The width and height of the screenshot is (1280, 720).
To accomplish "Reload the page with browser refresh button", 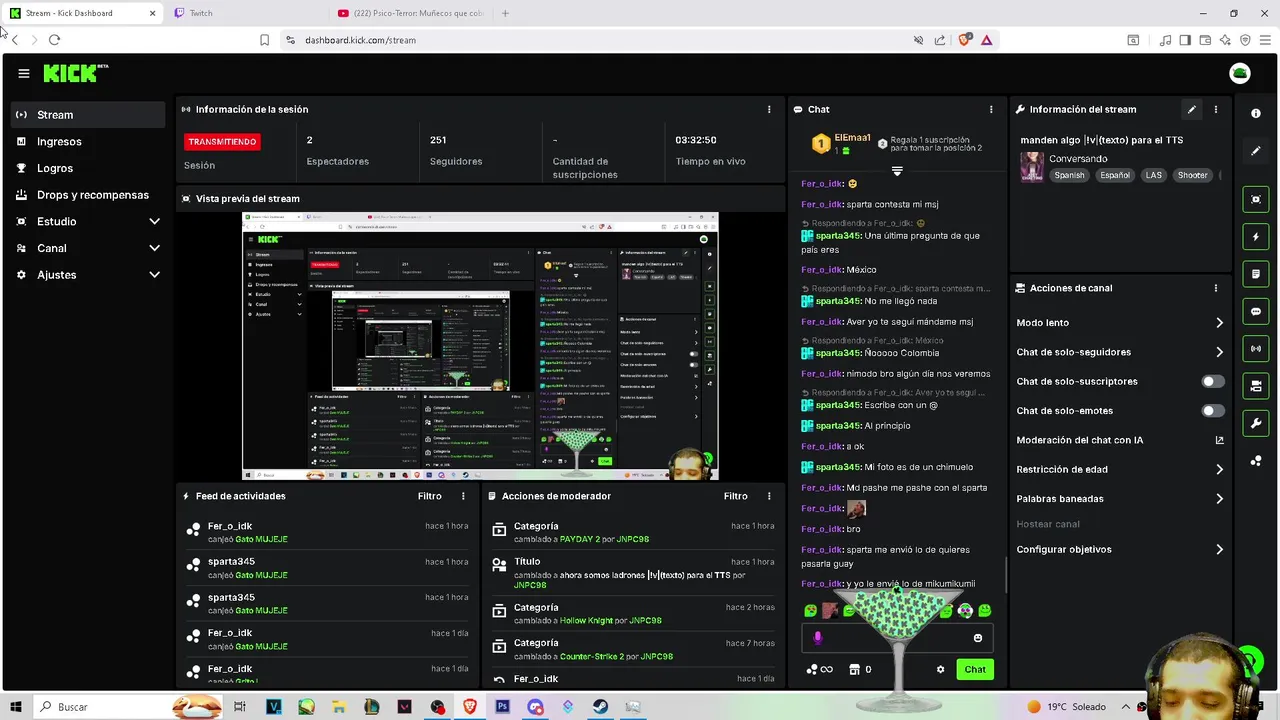I will 54,40.
